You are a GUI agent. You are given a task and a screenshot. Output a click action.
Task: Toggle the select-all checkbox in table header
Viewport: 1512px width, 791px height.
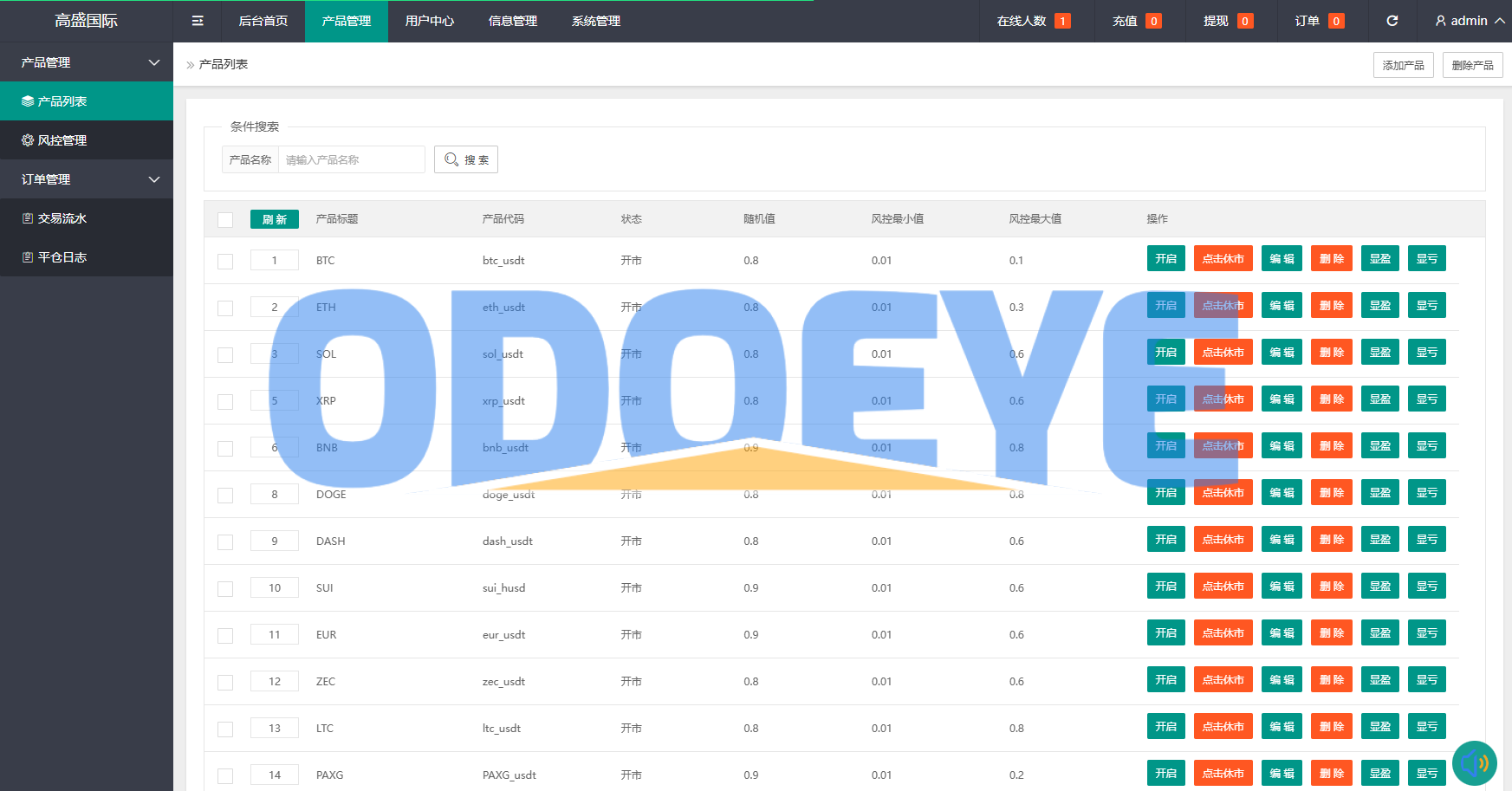click(x=225, y=220)
